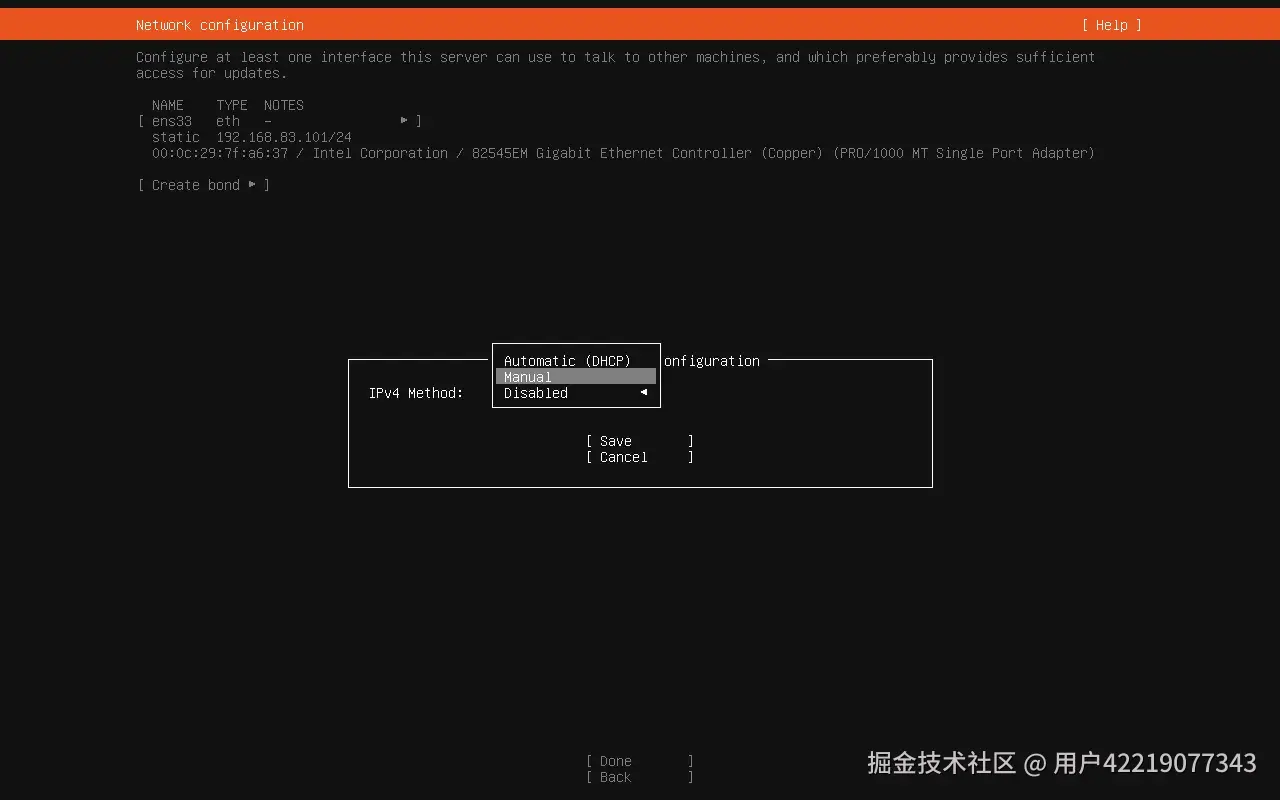Open the Help menu
The image size is (1280, 800).
click(1111, 24)
